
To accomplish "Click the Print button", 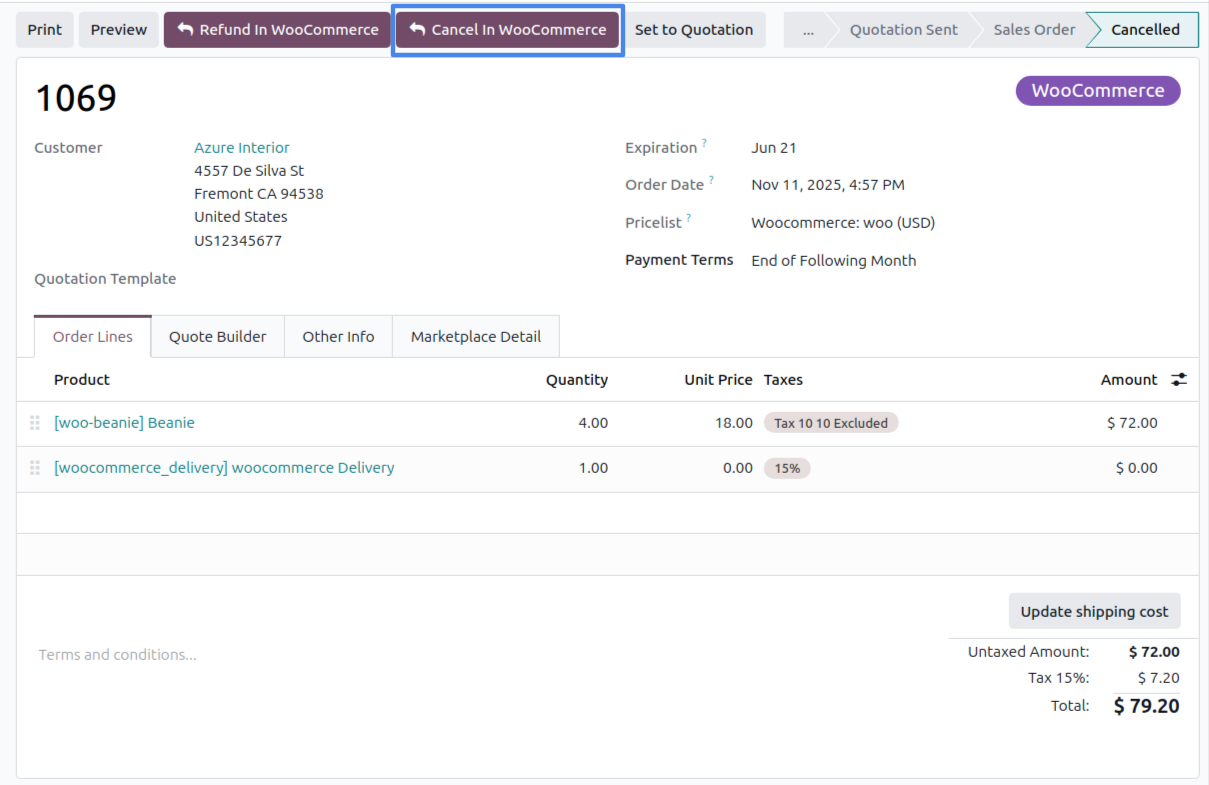I will pos(45,30).
